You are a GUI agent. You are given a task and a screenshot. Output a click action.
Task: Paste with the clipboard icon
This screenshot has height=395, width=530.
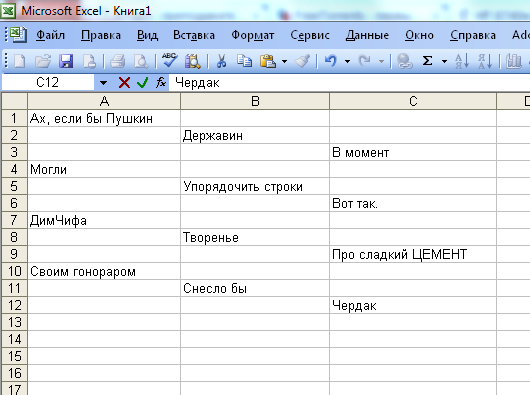click(268, 61)
